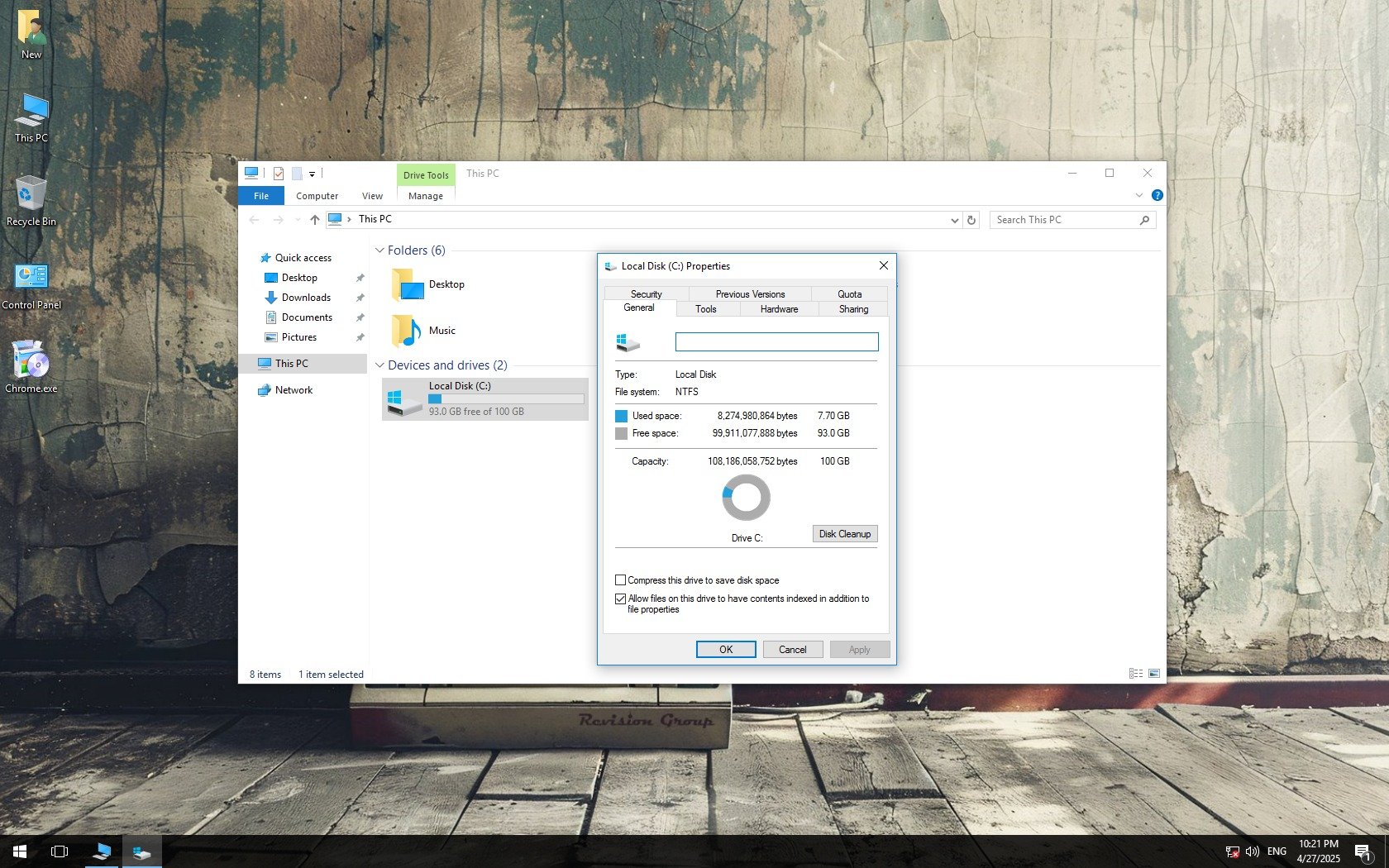Click the Local Disk (C:) usage bar

coord(506,398)
